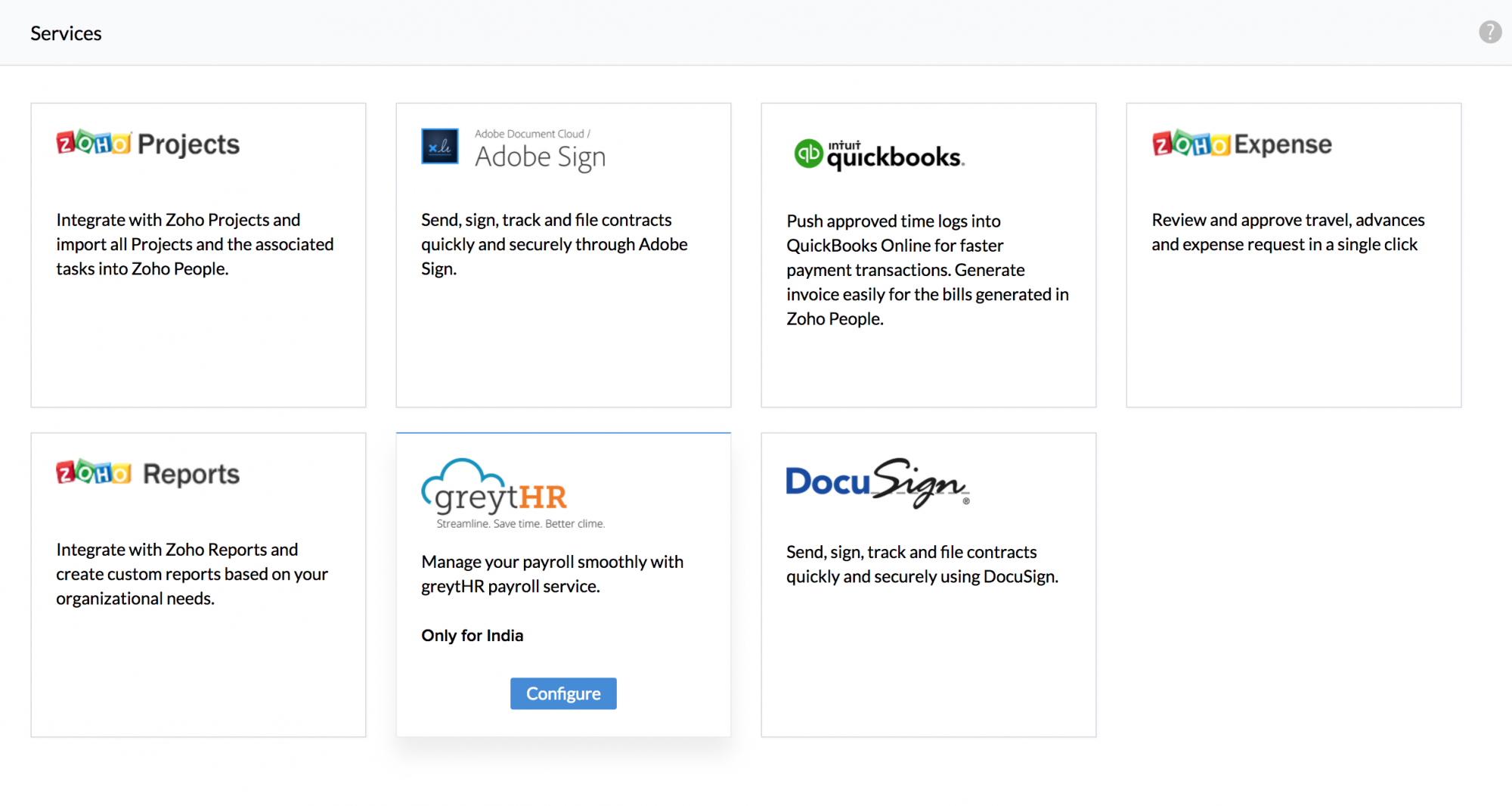Click the Adobe Sign logo
The height and width of the screenshot is (806, 1512).
pos(514,149)
